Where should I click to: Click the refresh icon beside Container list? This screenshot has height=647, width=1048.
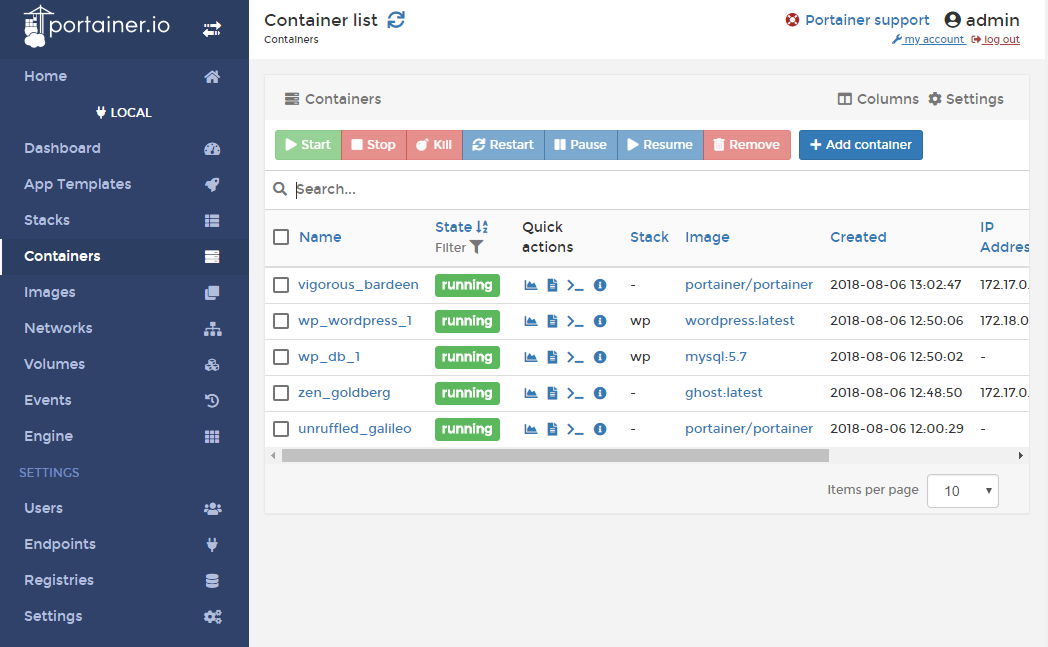coord(397,20)
